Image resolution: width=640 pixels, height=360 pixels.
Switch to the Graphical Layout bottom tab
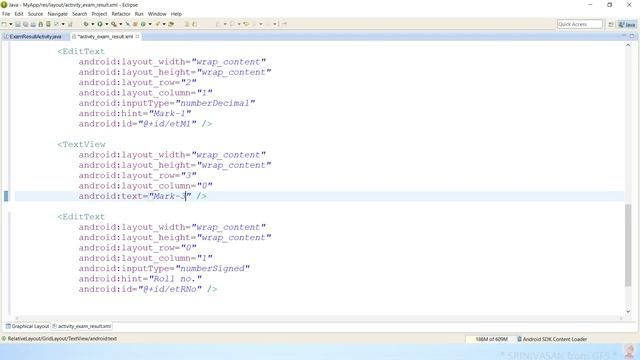27,326
